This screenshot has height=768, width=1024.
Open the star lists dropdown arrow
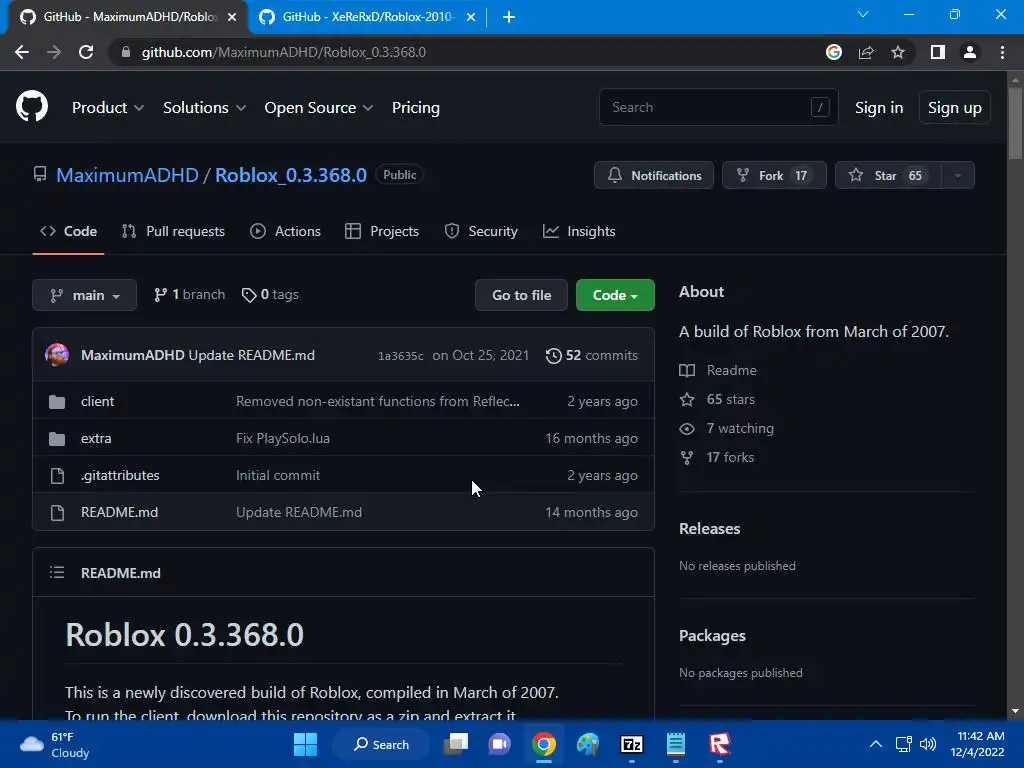point(958,175)
